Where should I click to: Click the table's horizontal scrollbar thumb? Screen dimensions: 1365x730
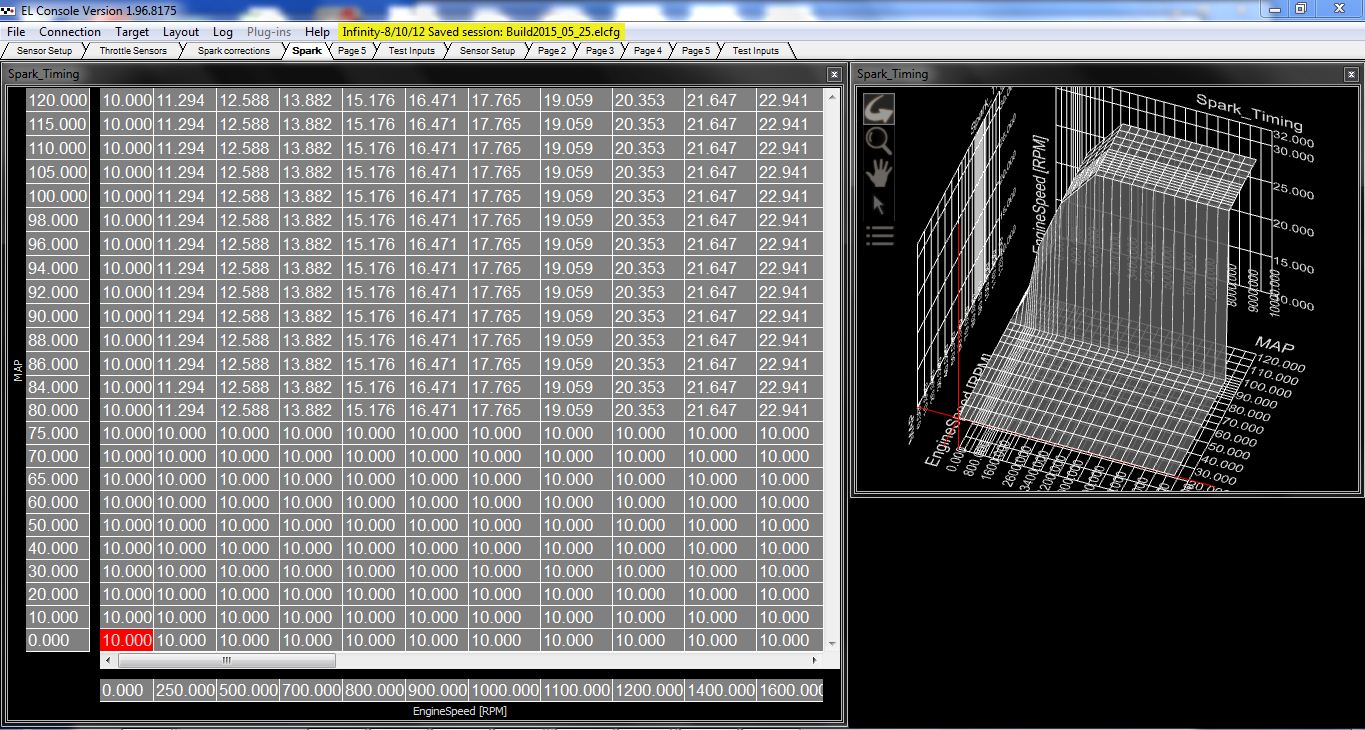[226, 661]
